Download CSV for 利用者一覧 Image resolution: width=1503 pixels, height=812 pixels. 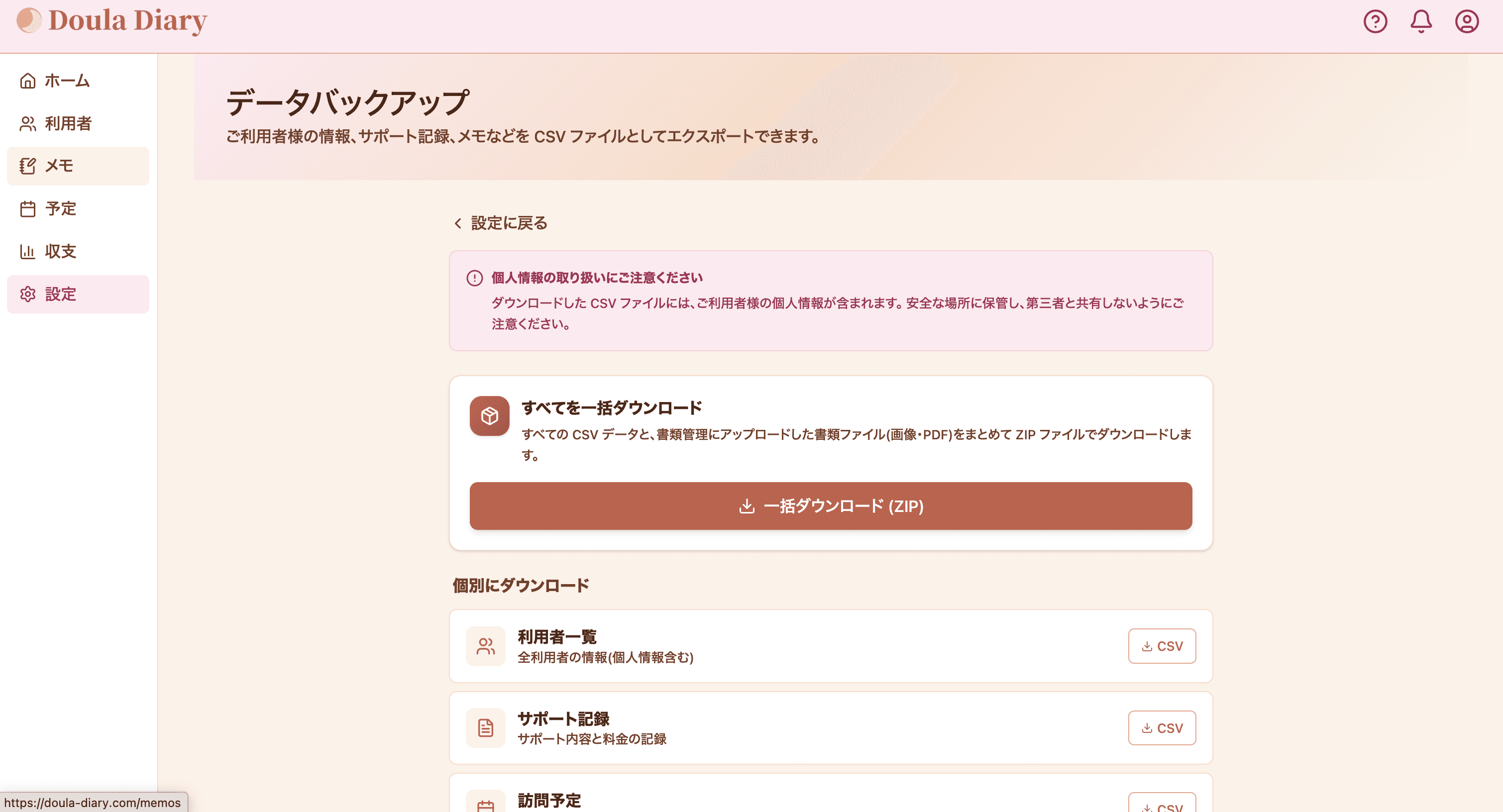pos(1162,646)
